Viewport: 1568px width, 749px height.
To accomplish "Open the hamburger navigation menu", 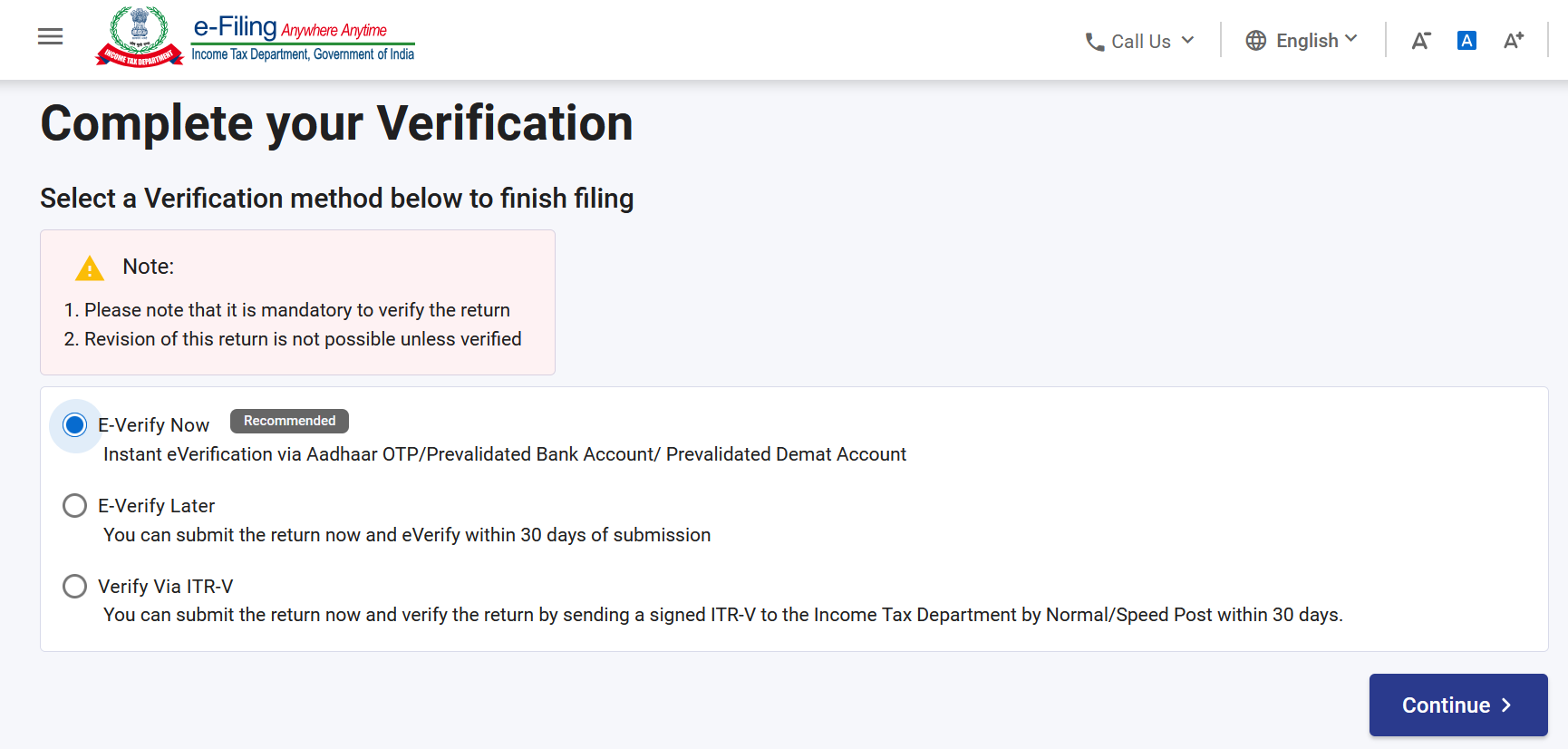I will 50,36.
